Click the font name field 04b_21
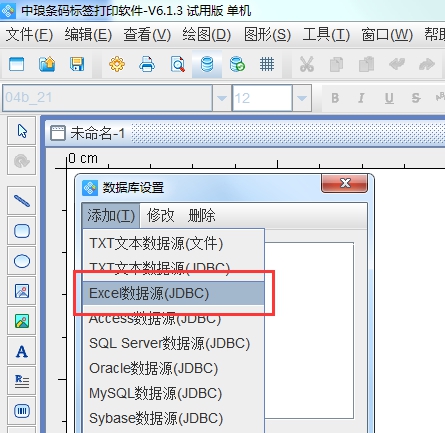The width and height of the screenshot is (445, 433). [x=107, y=98]
